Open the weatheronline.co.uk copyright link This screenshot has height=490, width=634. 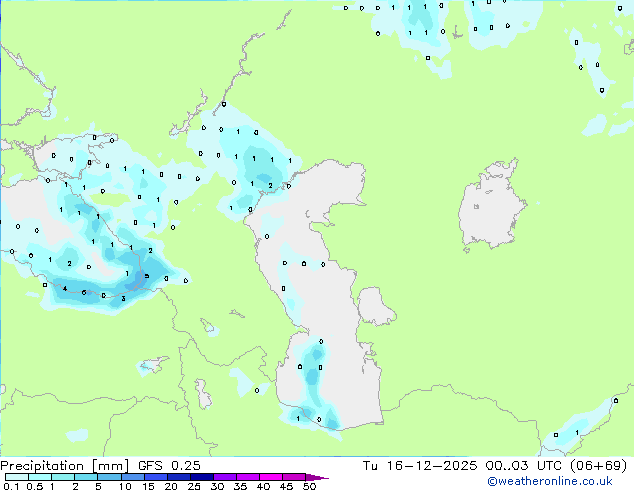coord(550,481)
